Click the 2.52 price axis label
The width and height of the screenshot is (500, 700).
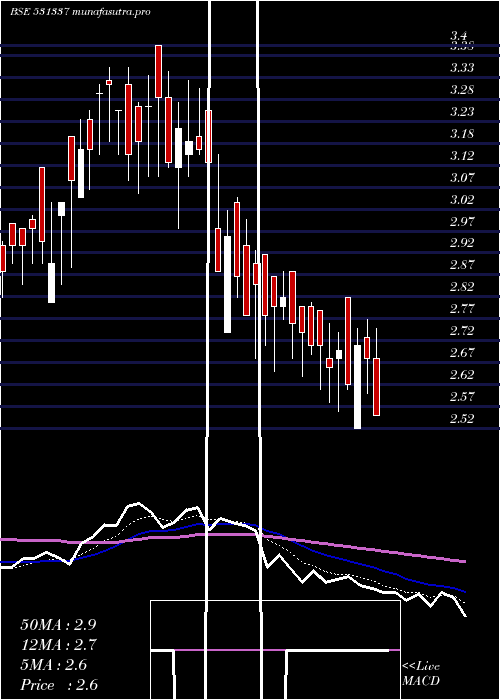click(x=462, y=419)
